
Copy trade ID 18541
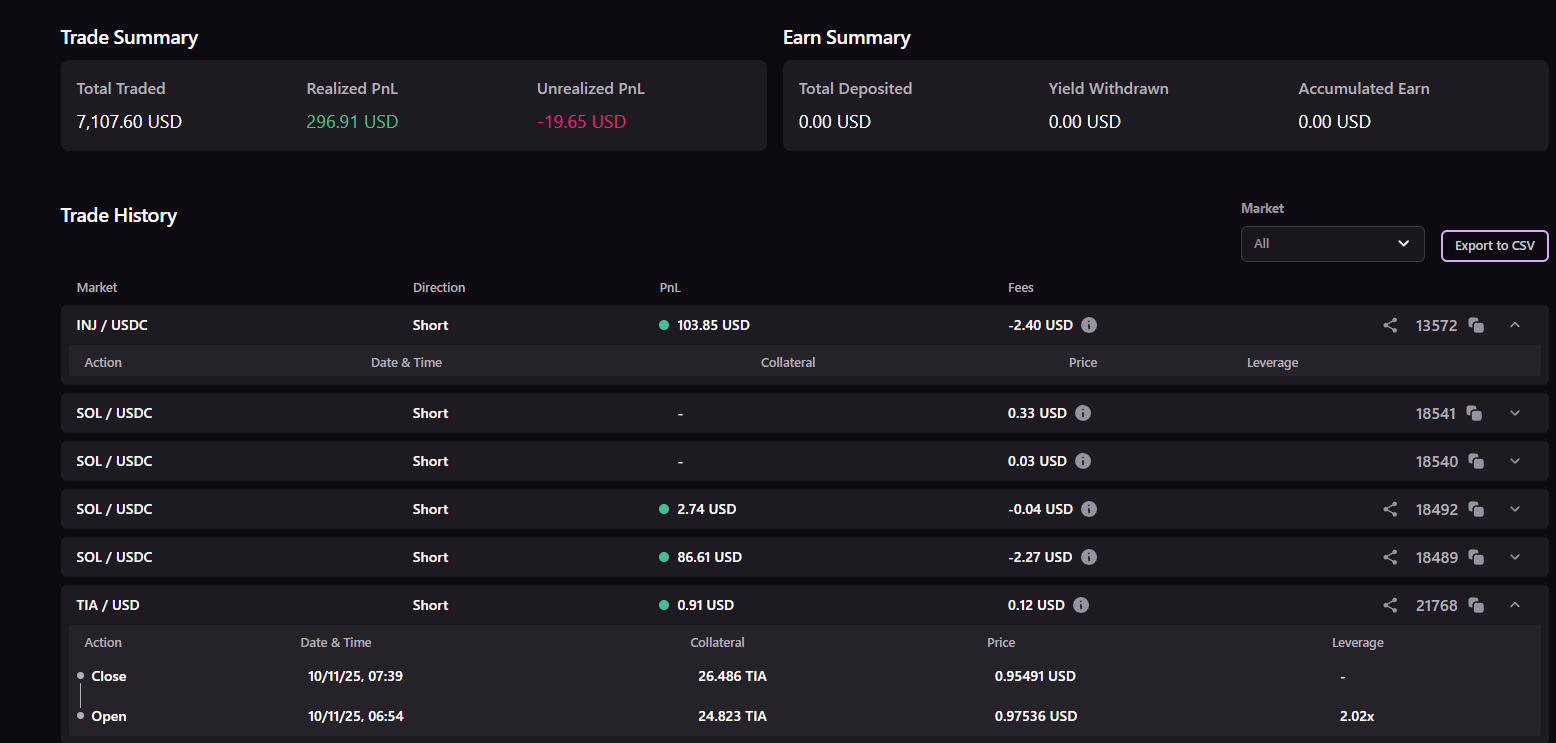[1474, 413]
